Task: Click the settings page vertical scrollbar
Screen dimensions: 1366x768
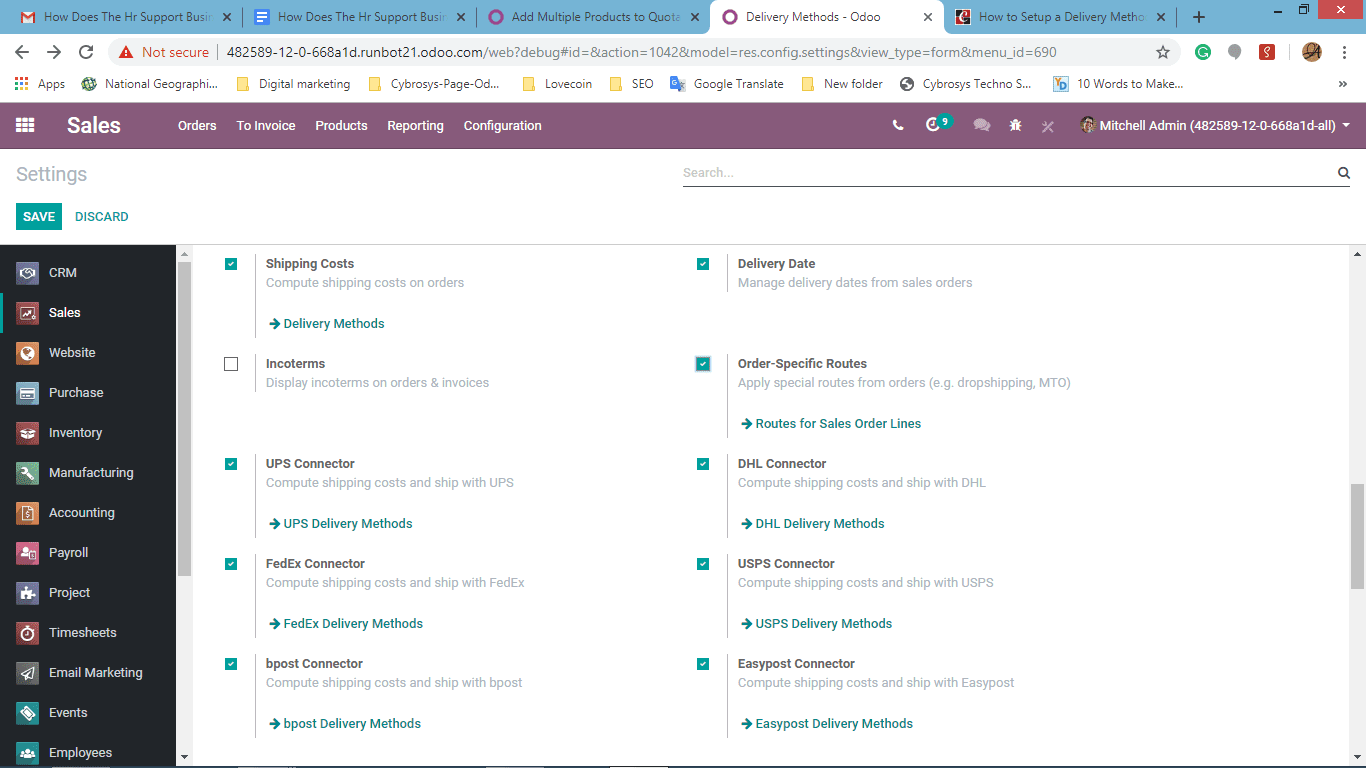Action: click(x=1357, y=505)
